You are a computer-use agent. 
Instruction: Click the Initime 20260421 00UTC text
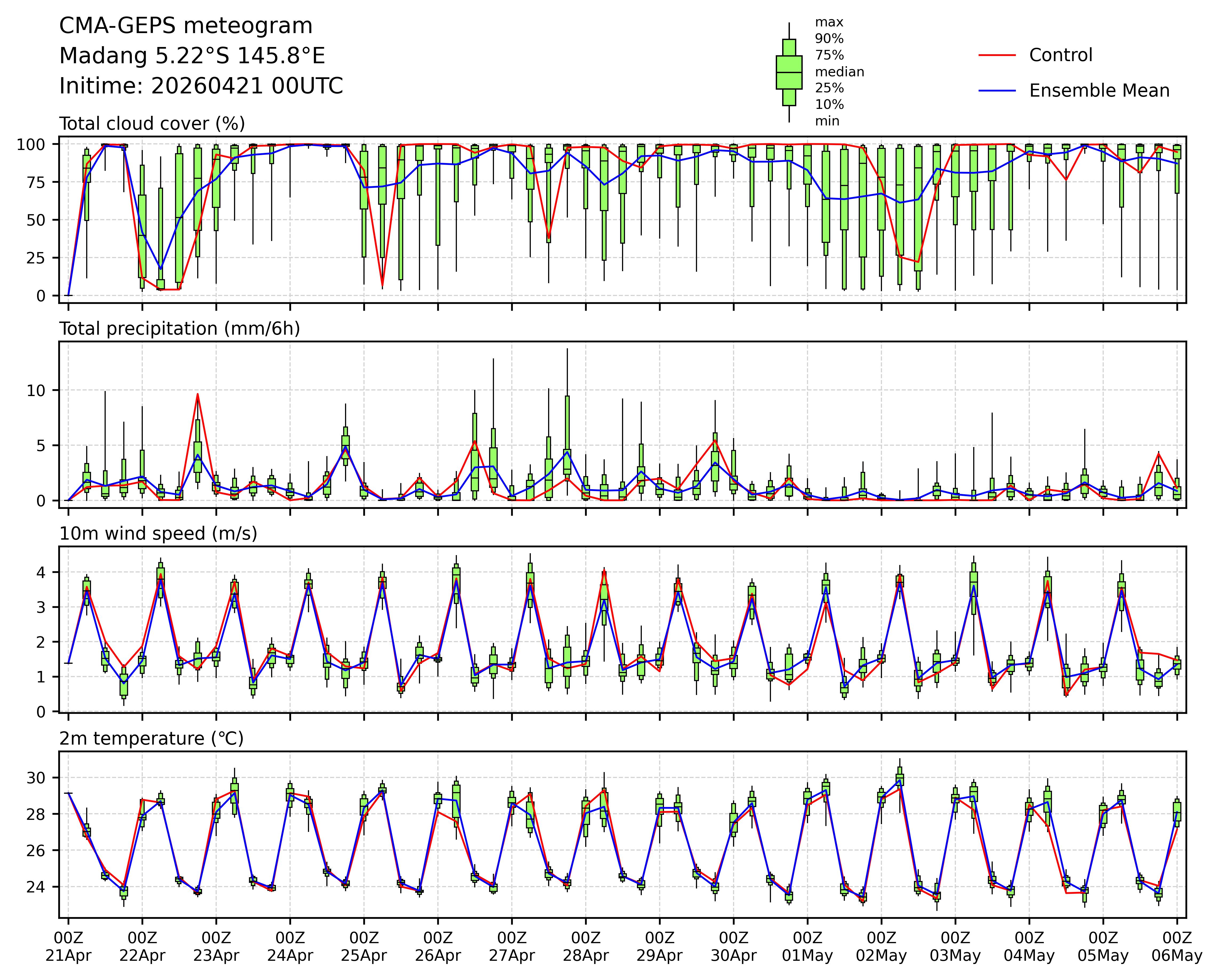201,86
